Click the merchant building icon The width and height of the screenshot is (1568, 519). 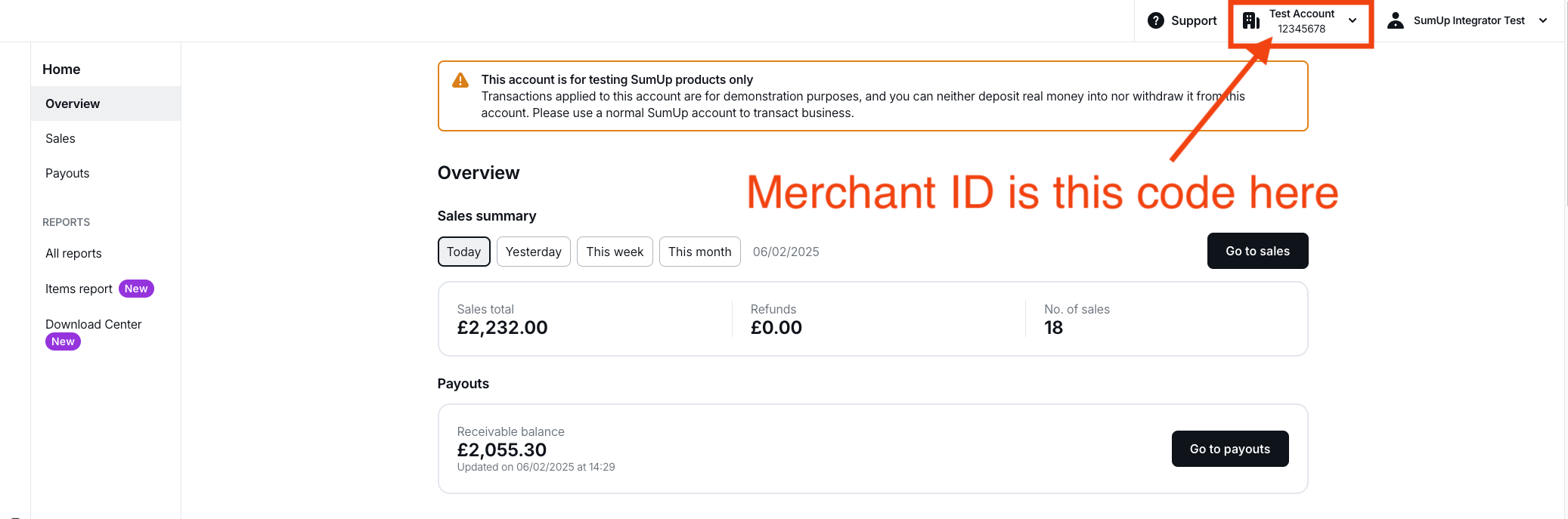click(x=1251, y=20)
